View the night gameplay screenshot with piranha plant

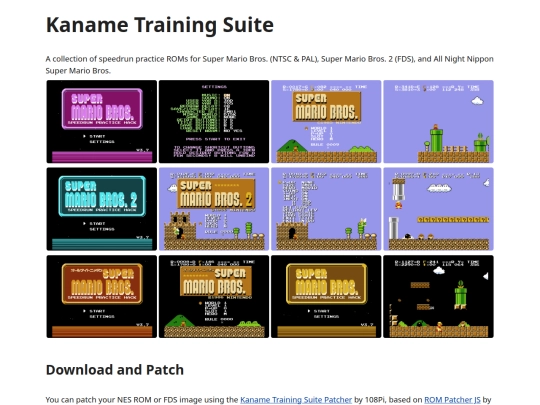438,297
